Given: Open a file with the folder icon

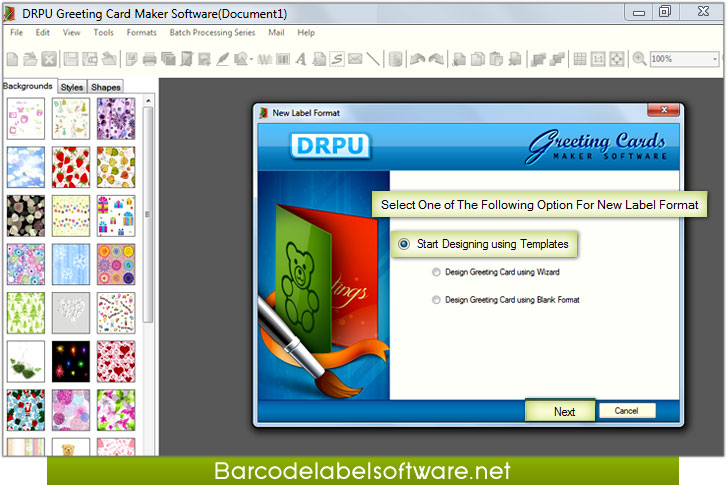Looking at the screenshot, I should pos(31,59).
